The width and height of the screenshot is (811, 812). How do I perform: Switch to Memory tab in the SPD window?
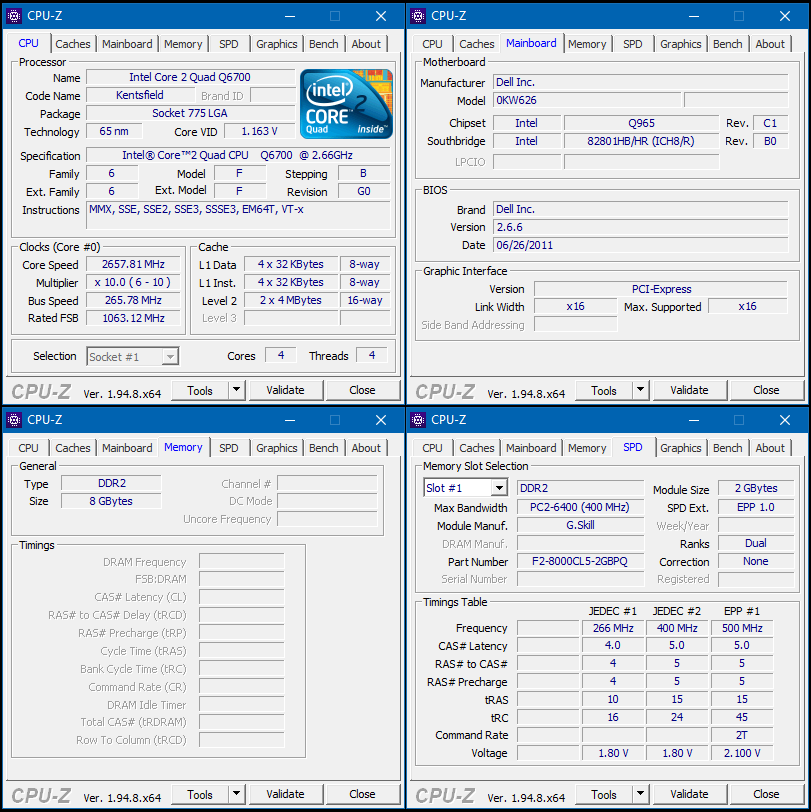click(x=587, y=448)
